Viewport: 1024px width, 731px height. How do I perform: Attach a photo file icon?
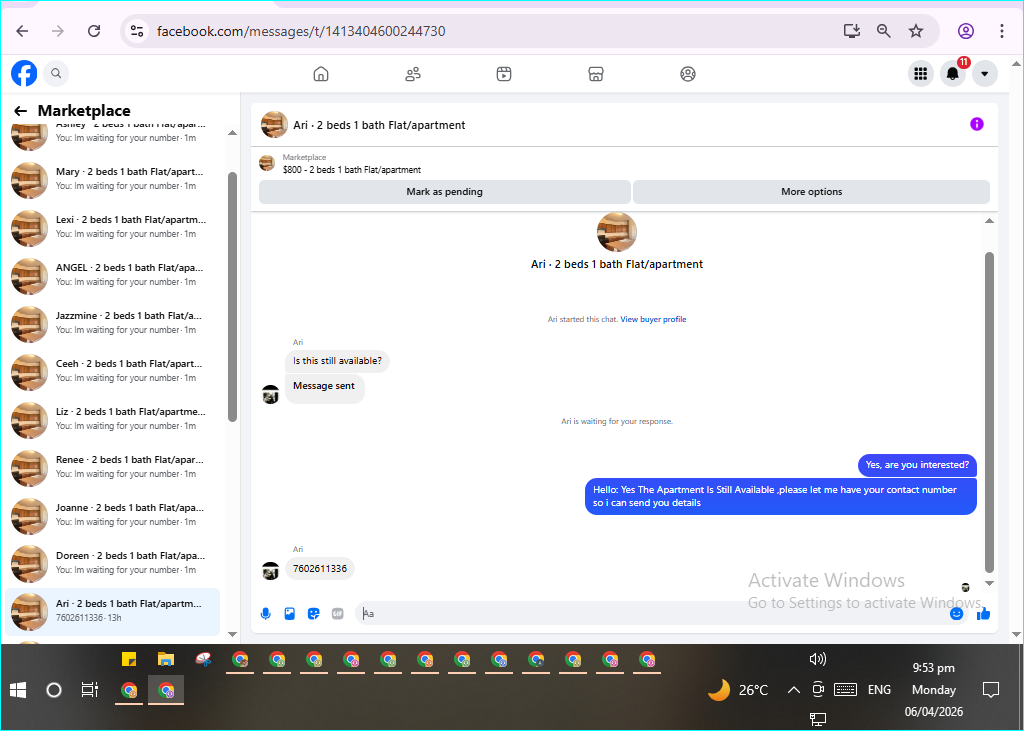coord(290,613)
